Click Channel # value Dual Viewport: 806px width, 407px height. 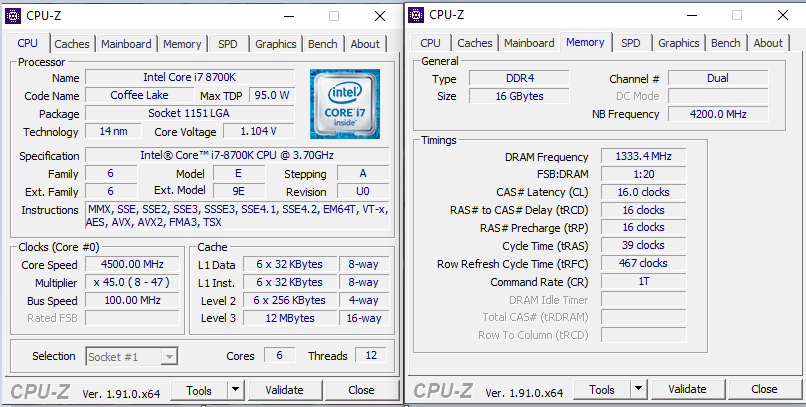point(718,79)
